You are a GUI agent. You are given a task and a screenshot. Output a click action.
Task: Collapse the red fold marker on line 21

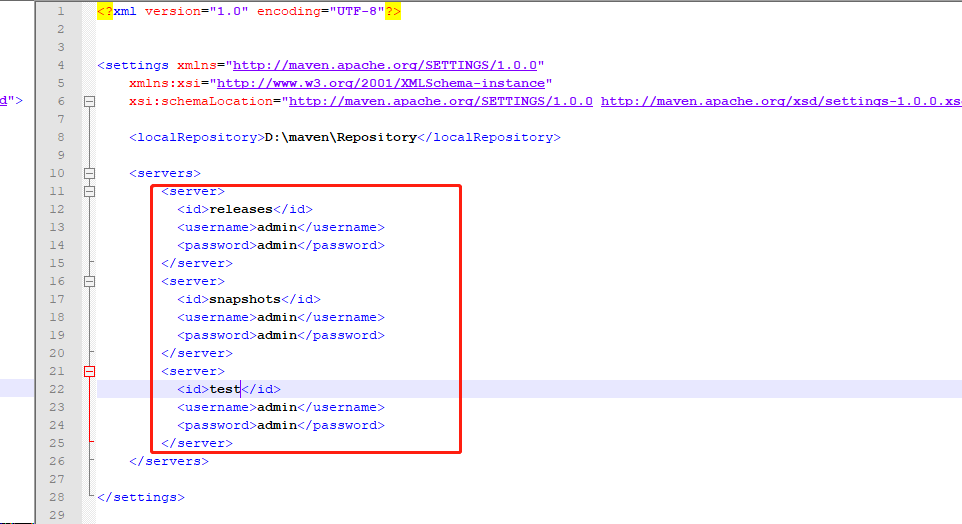[x=90, y=371]
